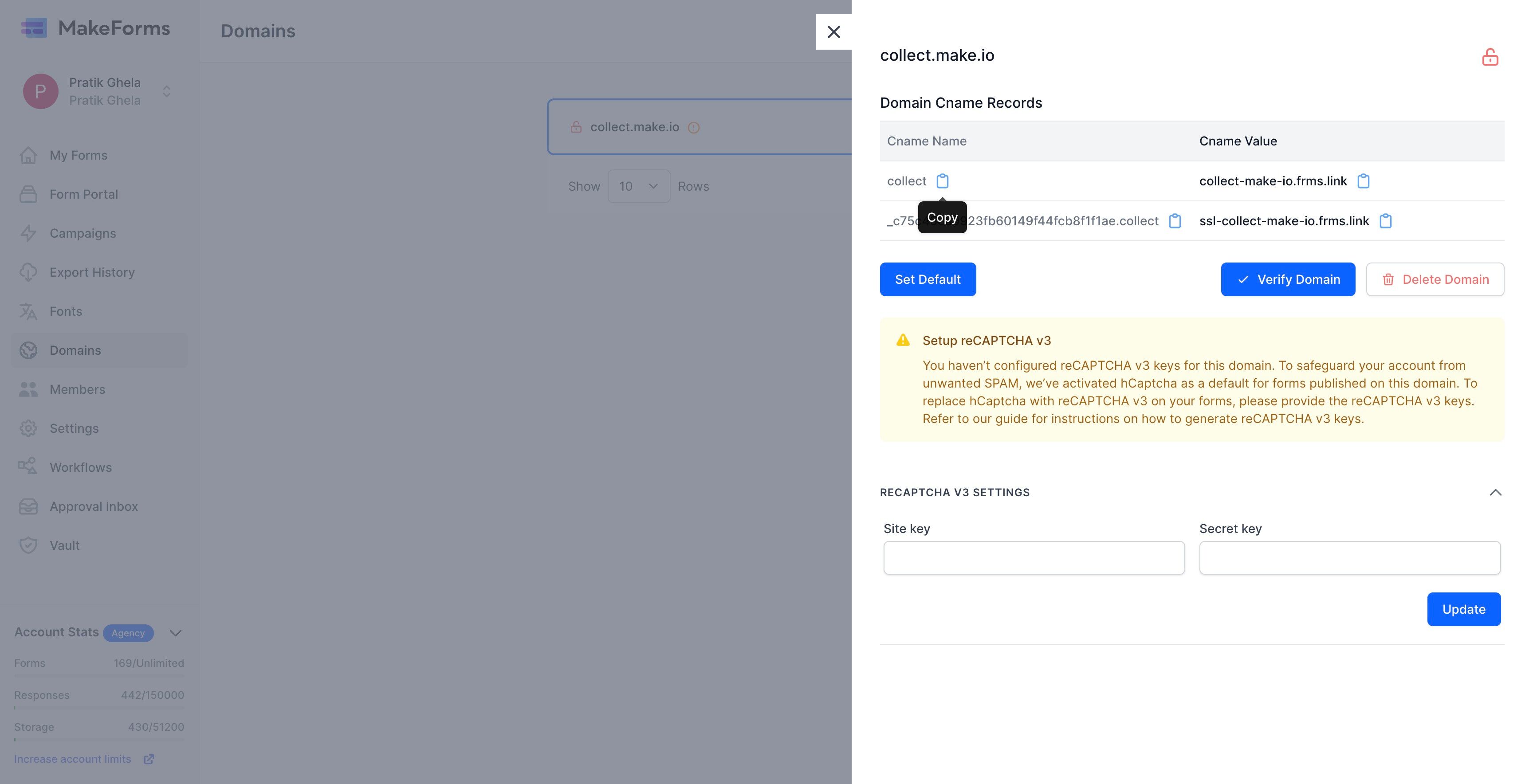Copy the _c75c SSL cname name
The height and width of the screenshot is (784, 1533).
coord(1175,221)
